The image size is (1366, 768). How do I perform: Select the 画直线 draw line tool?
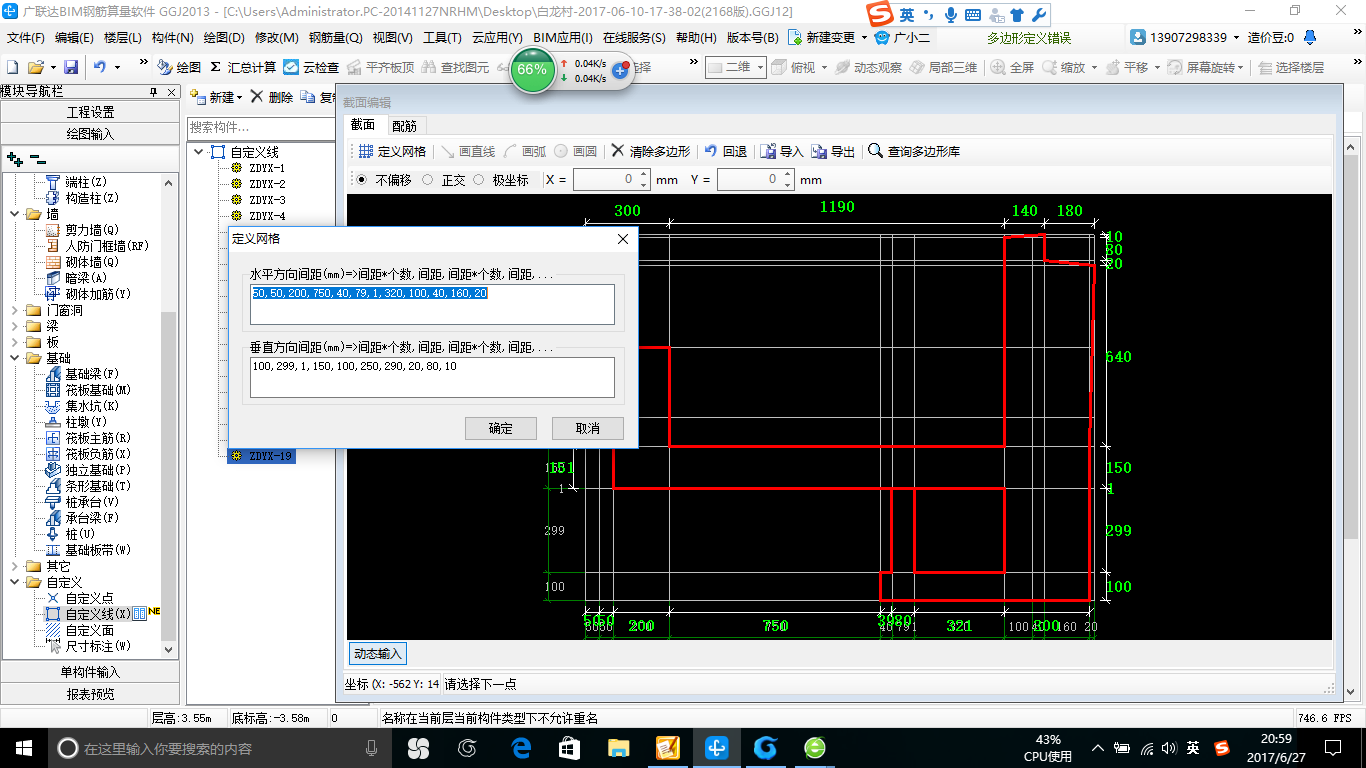coord(468,151)
